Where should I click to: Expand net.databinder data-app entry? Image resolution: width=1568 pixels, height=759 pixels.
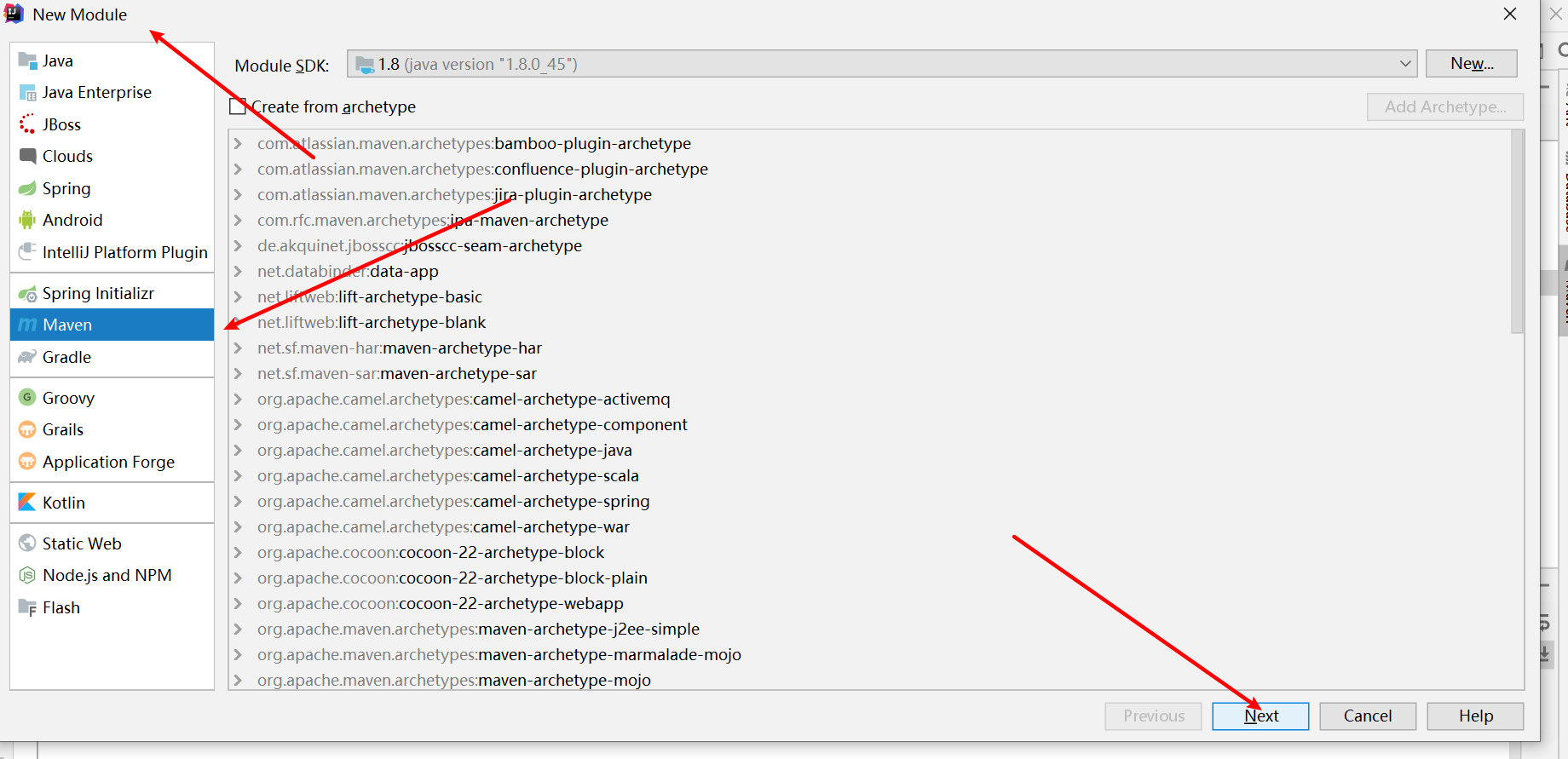pos(239,271)
